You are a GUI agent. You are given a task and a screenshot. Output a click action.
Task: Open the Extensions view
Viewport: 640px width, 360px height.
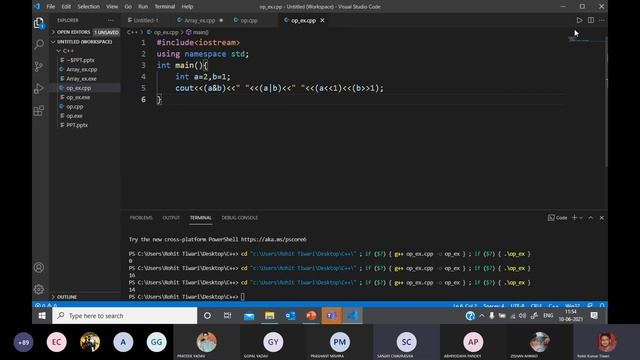[x=39, y=110]
